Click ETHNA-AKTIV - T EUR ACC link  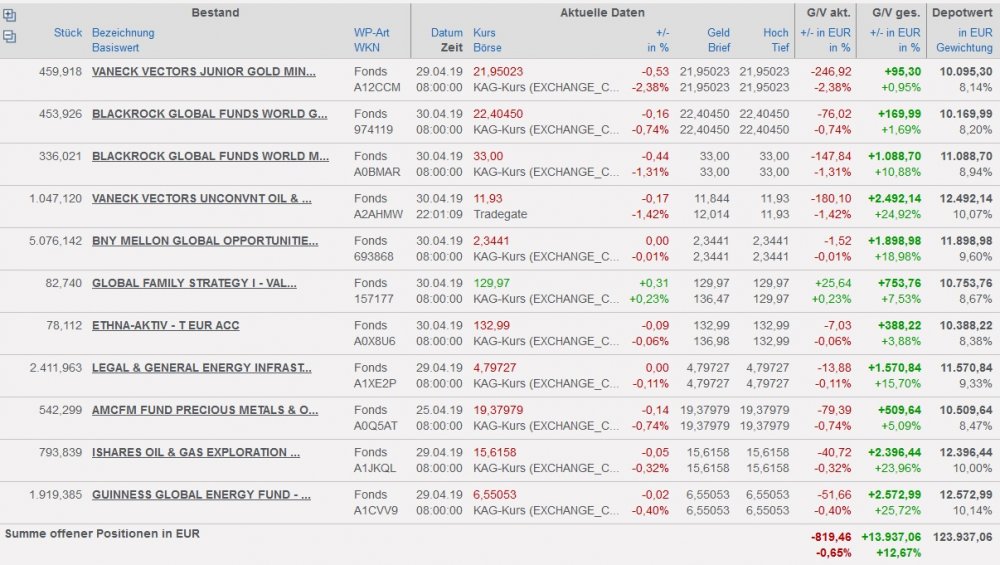click(x=165, y=325)
